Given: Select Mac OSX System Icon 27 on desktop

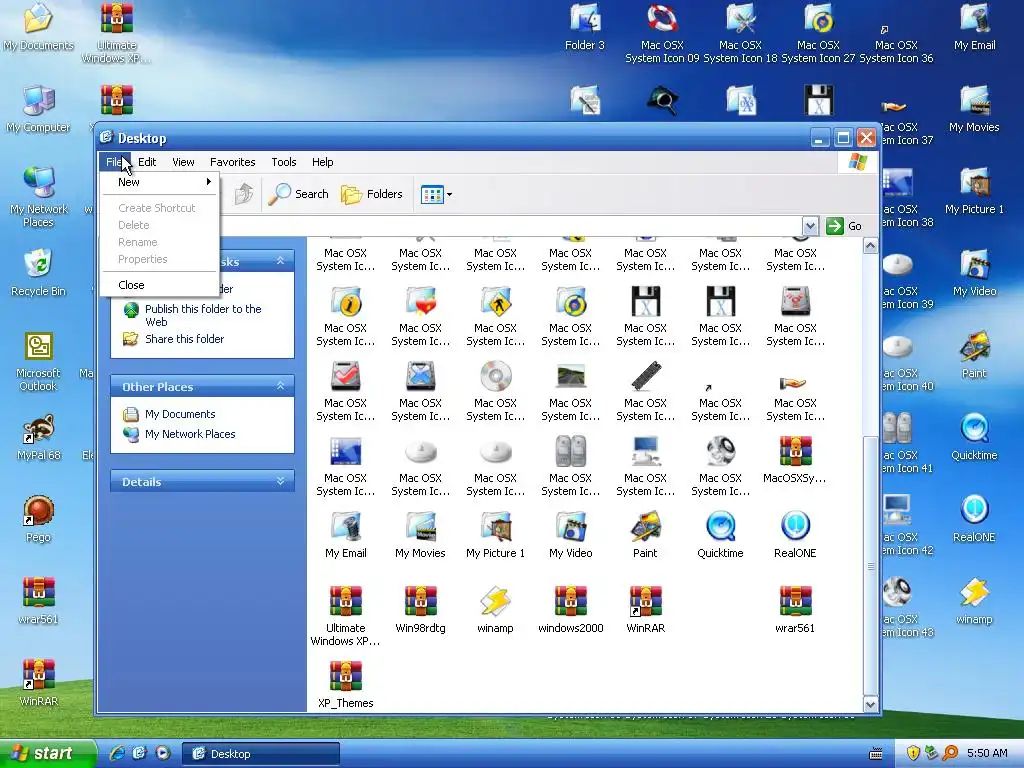Looking at the screenshot, I should coord(818,33).
